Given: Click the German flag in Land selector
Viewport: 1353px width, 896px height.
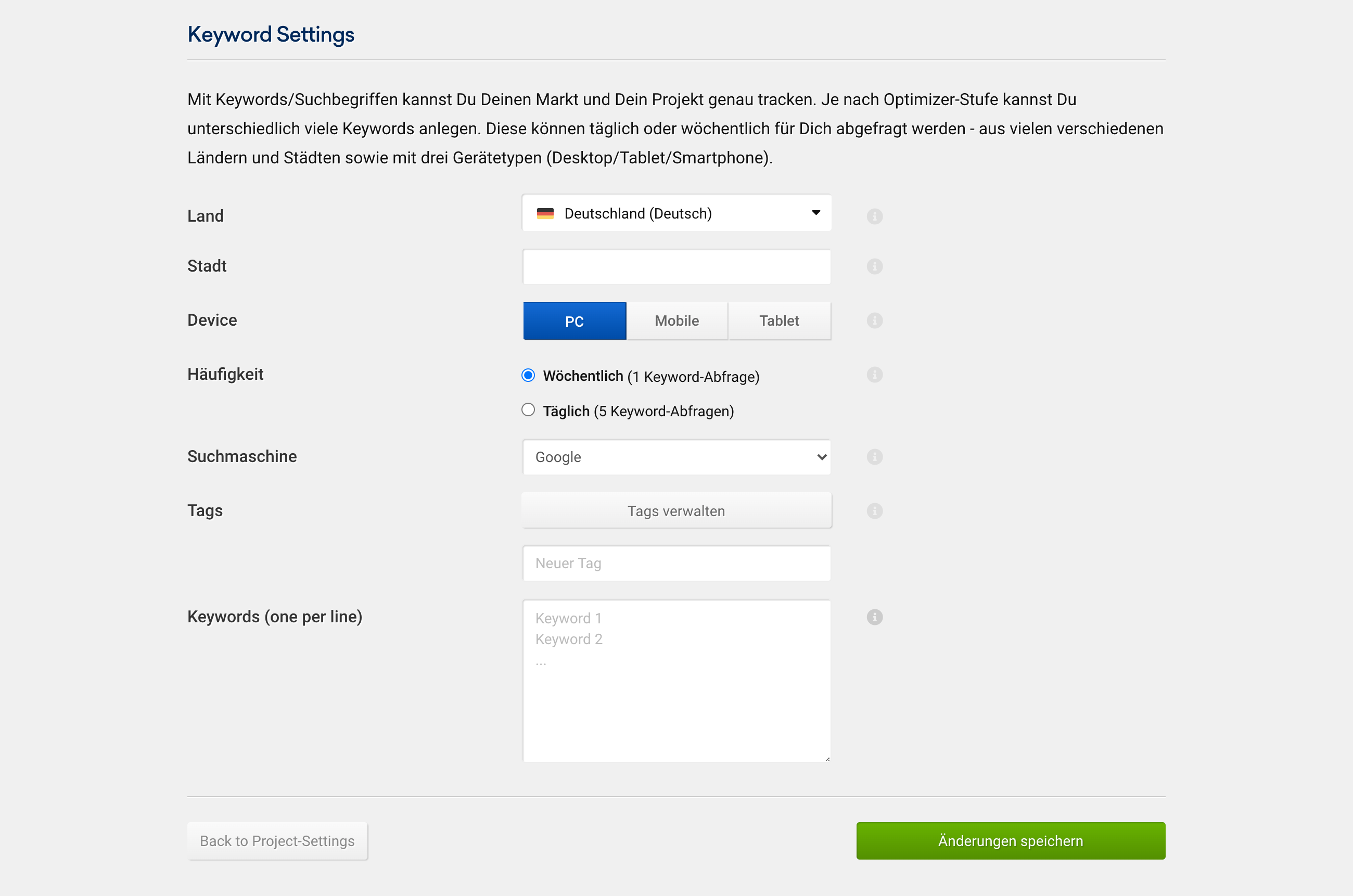Looking at the screenshot, I should pyautogui.click(x=545, y=213).
